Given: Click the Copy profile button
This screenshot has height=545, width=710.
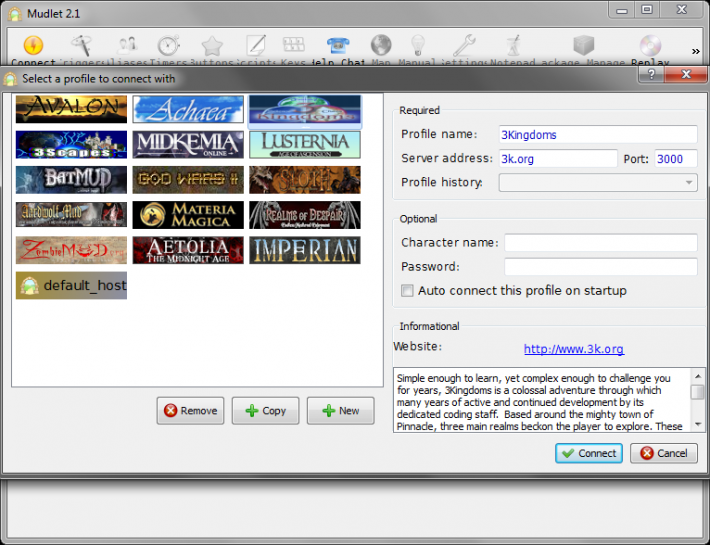Looking at the screenshot, I should pos(265,411).
